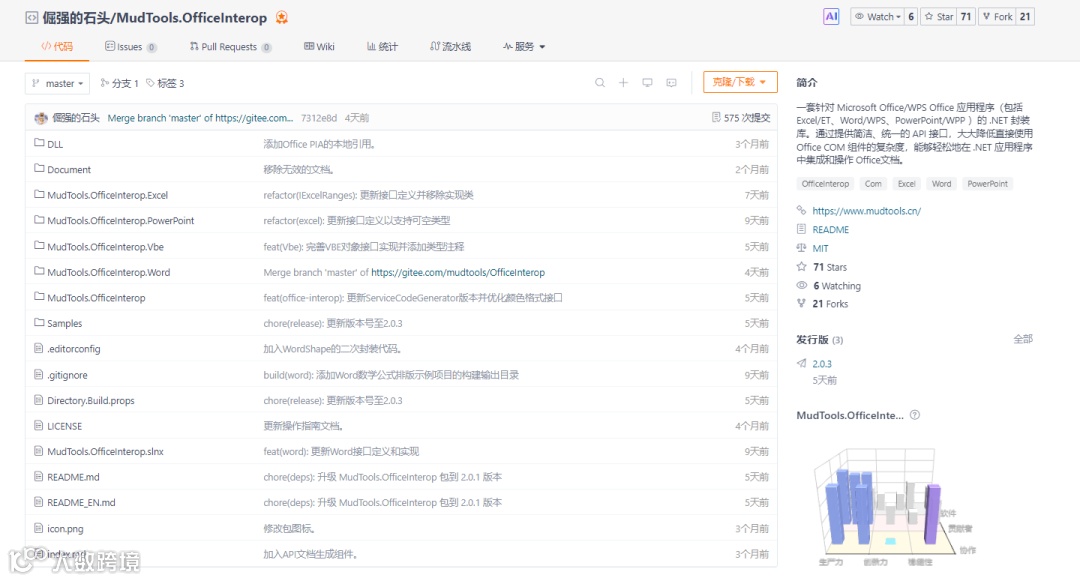This screenshot has width=1080, height=581.
Task: Open the 575 次提交 commits link
Action: click(741, 118)
